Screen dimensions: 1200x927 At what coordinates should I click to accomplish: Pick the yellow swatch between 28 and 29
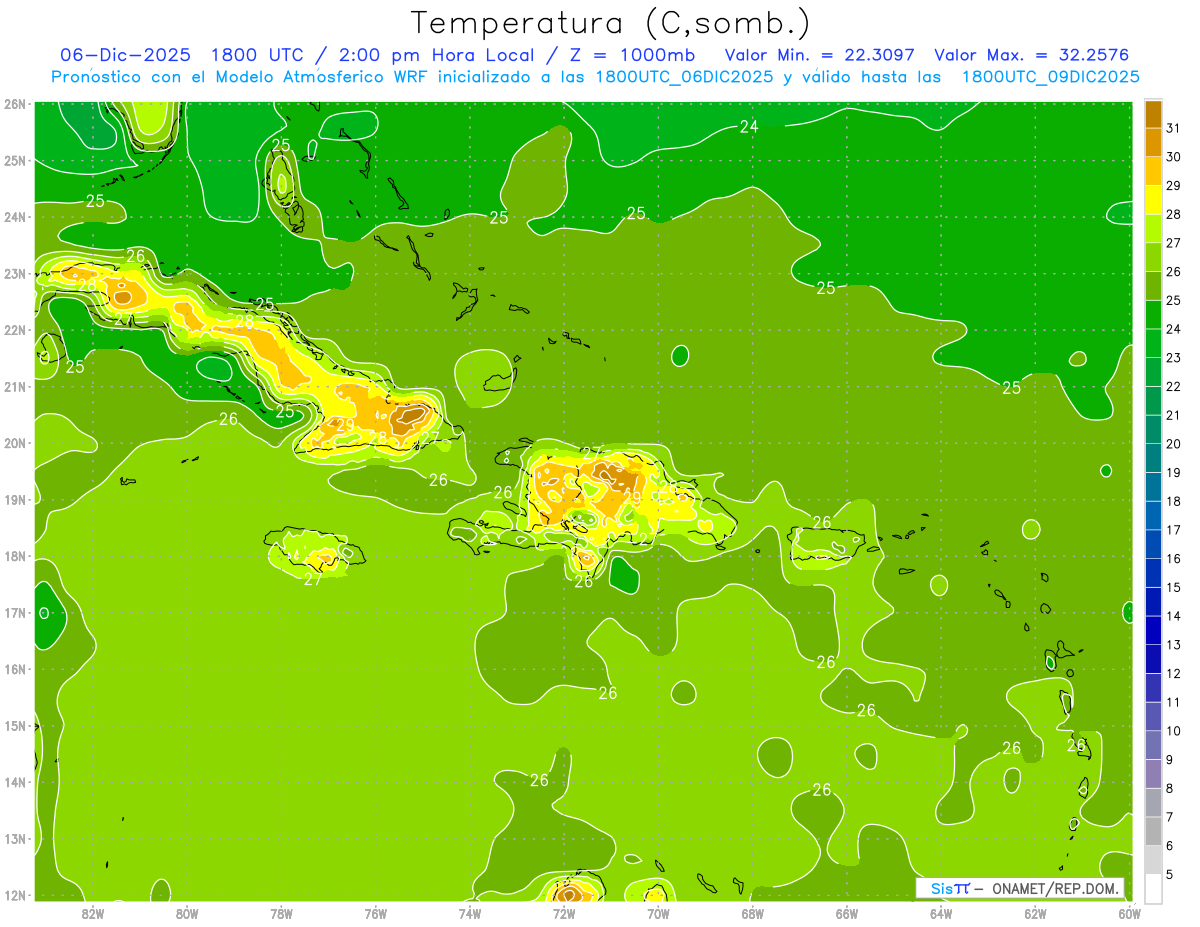tap(1153, 200)
